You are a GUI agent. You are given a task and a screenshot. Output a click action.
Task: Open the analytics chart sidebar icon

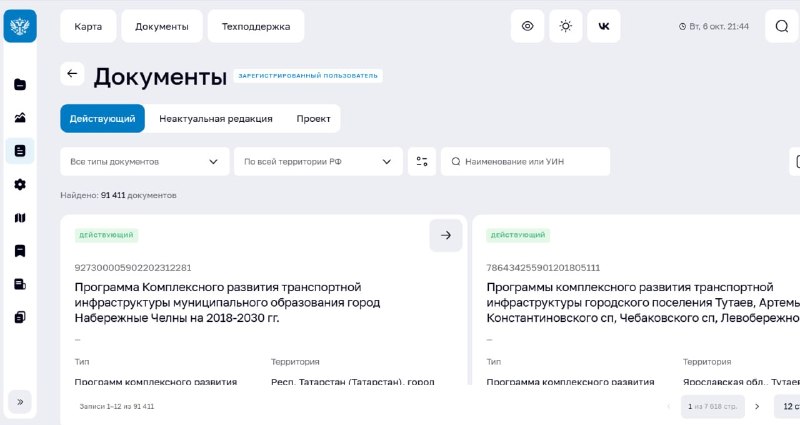tap(20, 118)
